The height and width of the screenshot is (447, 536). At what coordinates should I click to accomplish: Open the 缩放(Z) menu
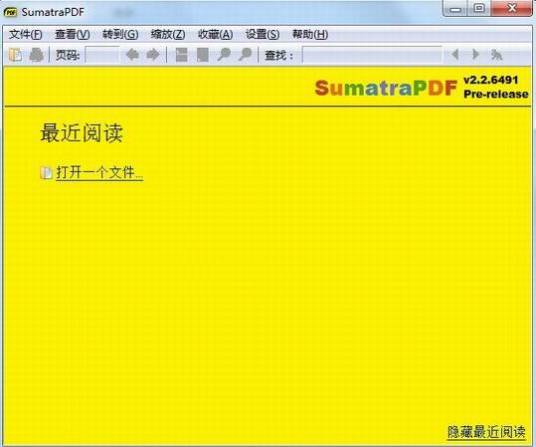[x=168, y=34]
